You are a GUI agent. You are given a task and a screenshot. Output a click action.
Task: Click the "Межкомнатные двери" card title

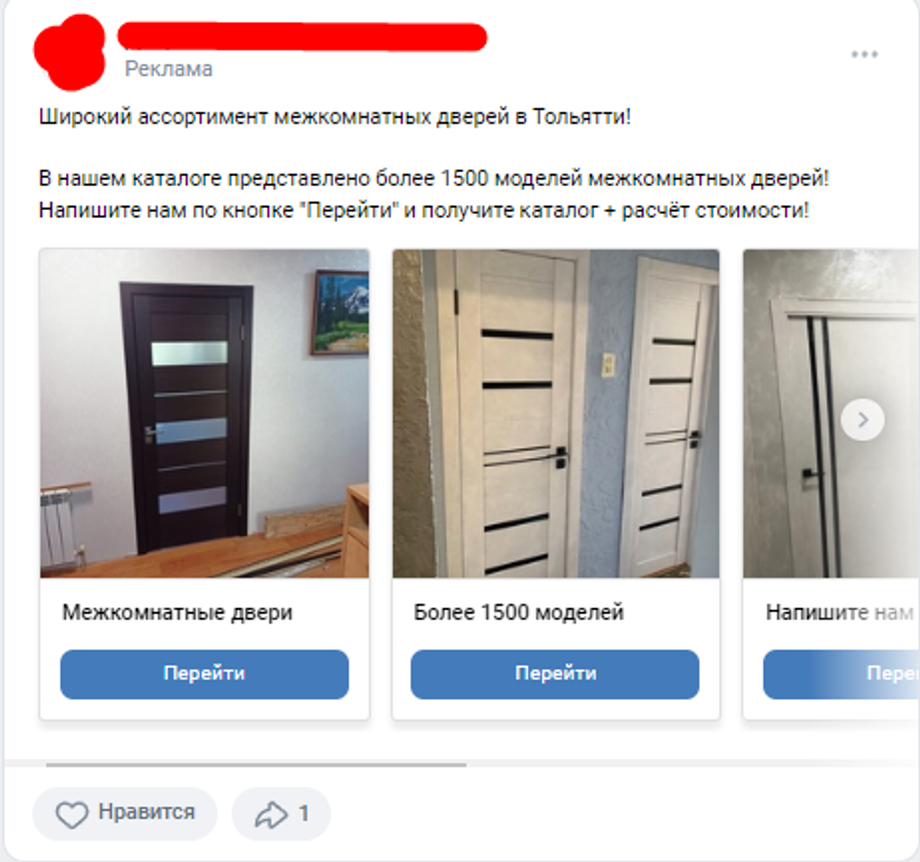[177, 613]
